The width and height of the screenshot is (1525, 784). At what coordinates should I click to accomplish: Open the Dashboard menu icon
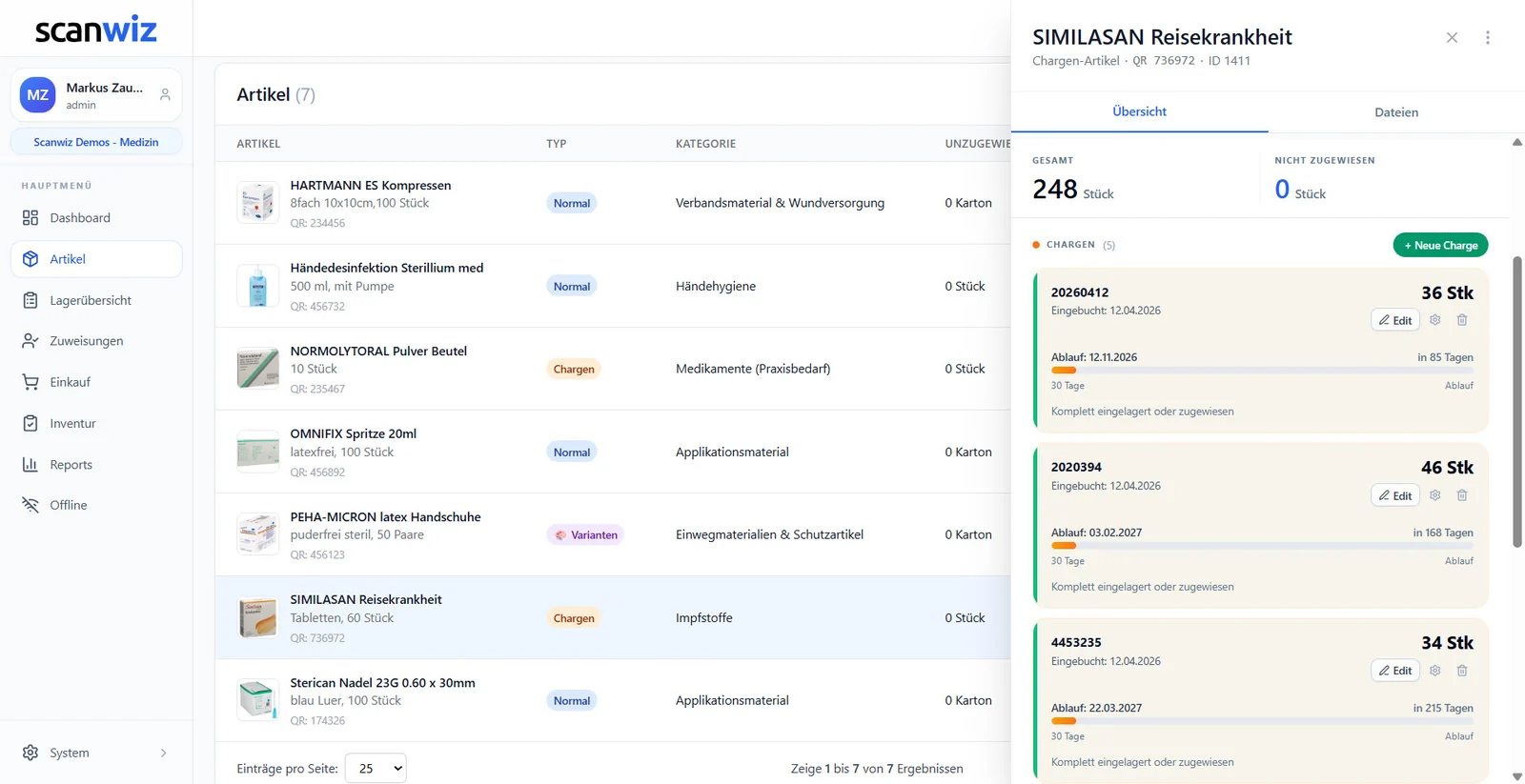[30, 218]
